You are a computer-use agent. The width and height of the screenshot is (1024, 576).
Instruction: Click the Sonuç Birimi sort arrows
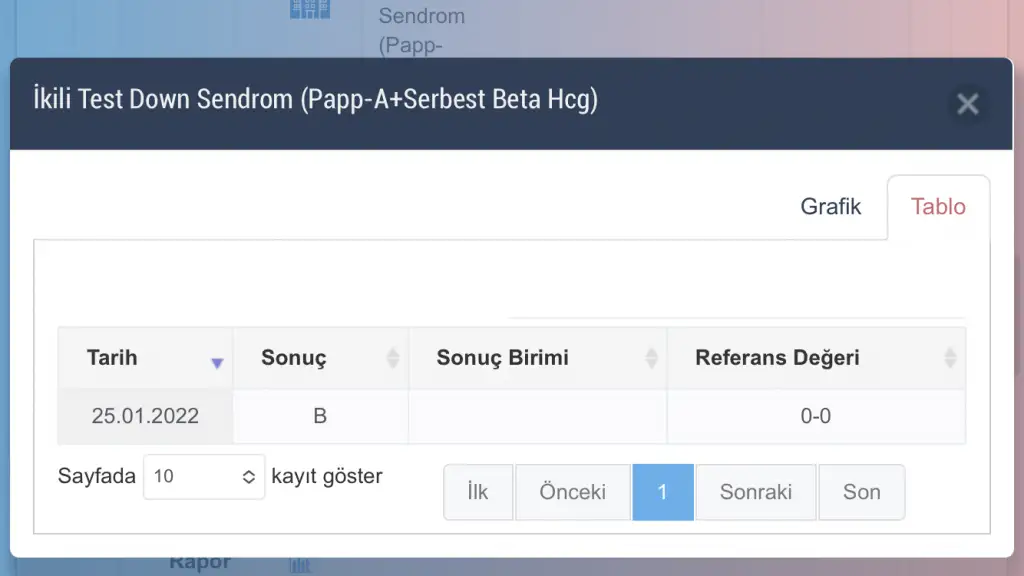pyautogui.click(x=652, y=358)
